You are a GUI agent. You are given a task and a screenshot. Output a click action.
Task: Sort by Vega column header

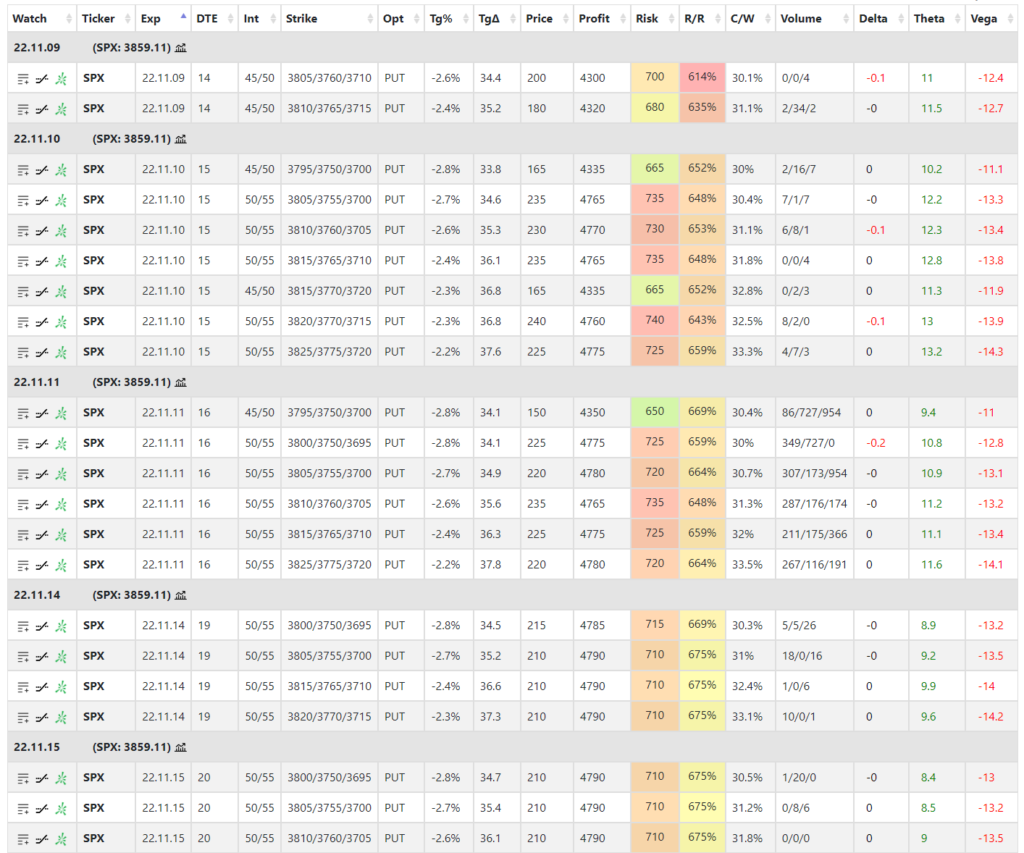pos(991,19)
